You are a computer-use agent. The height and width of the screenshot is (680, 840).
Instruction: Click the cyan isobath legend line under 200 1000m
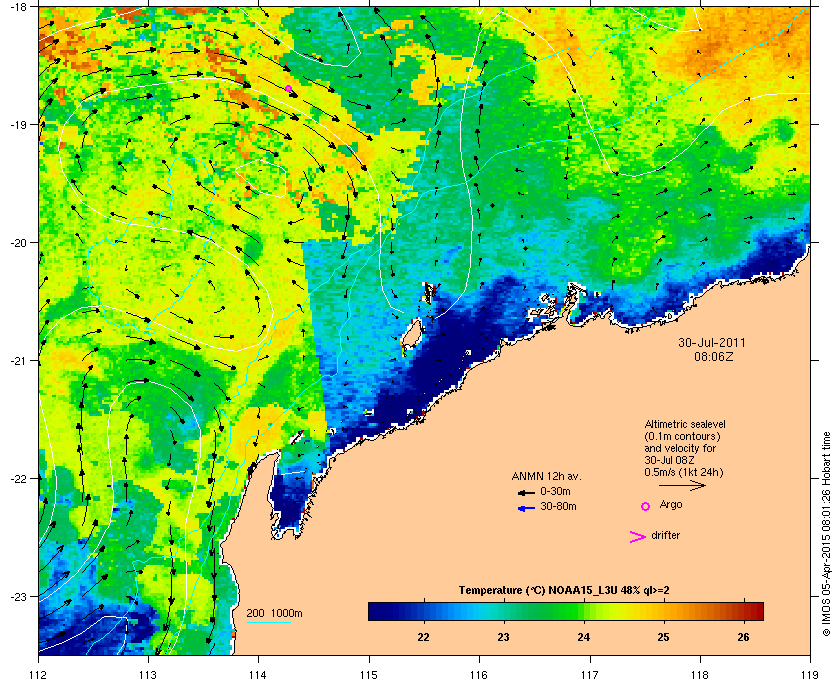pyautogui.click(x=268, y=622)
